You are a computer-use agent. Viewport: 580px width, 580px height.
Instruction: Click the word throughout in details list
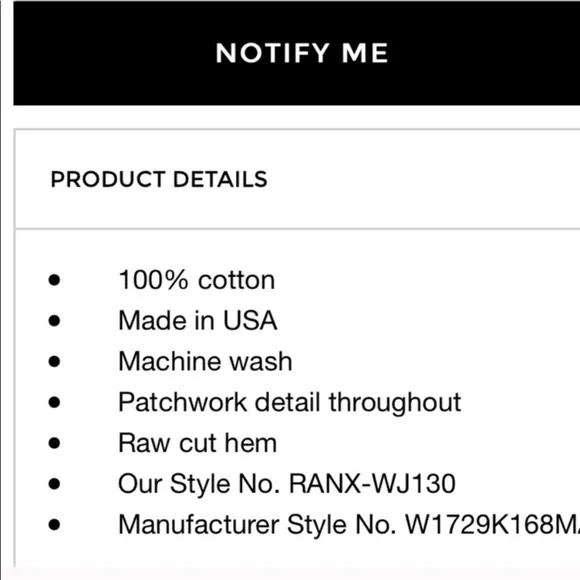pyautogui.click(x=395, y=402)
